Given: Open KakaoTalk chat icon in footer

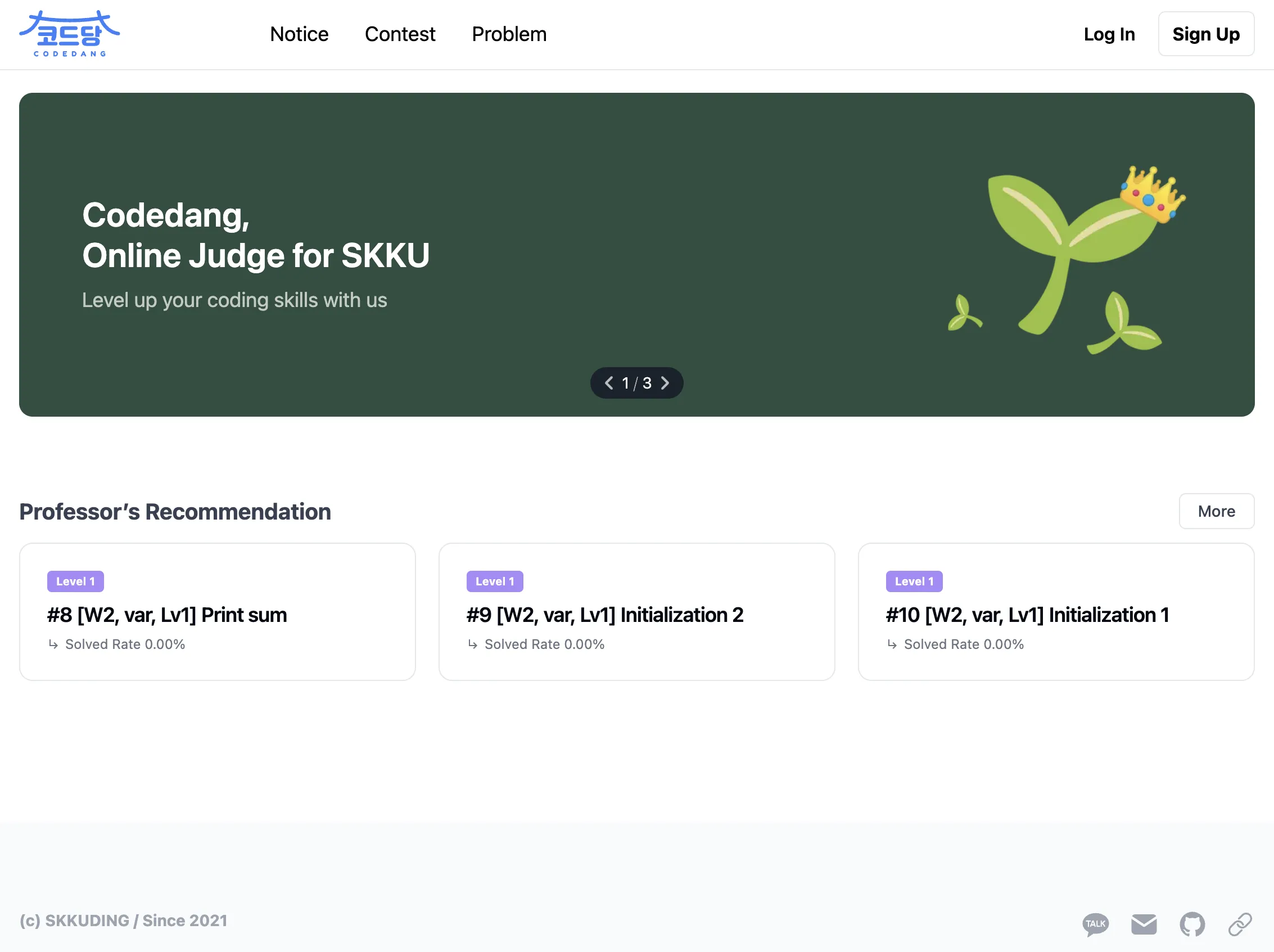Looking at the screenshot, I should click(1095, 924).
